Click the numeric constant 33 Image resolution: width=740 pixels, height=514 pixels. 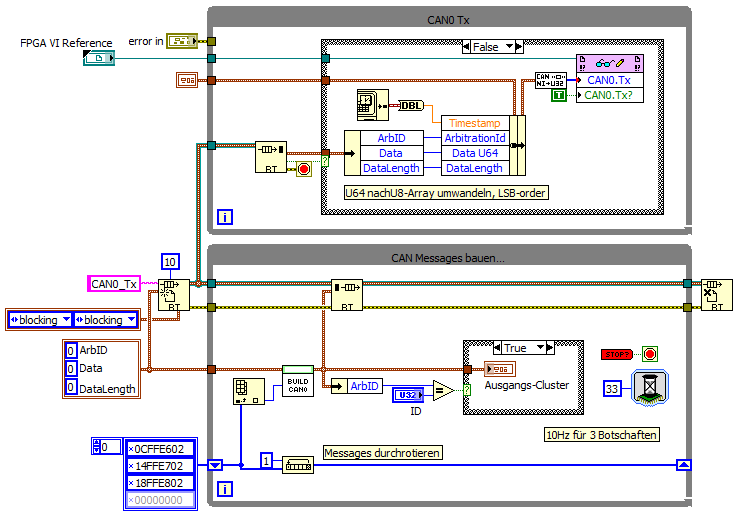tap(612, 388)
